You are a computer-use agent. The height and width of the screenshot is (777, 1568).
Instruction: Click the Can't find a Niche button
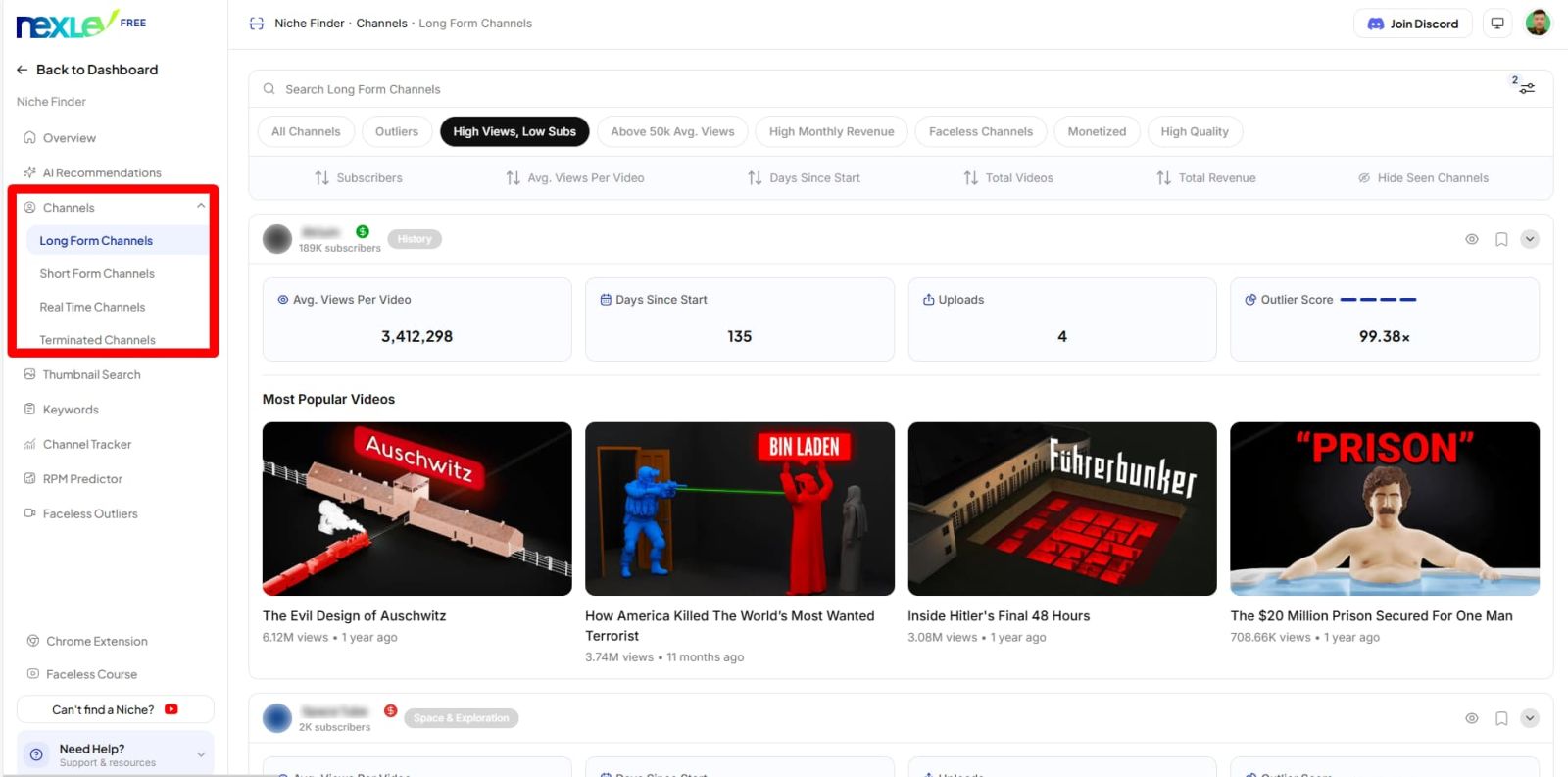pyautogui.click(x=115, y=709)
